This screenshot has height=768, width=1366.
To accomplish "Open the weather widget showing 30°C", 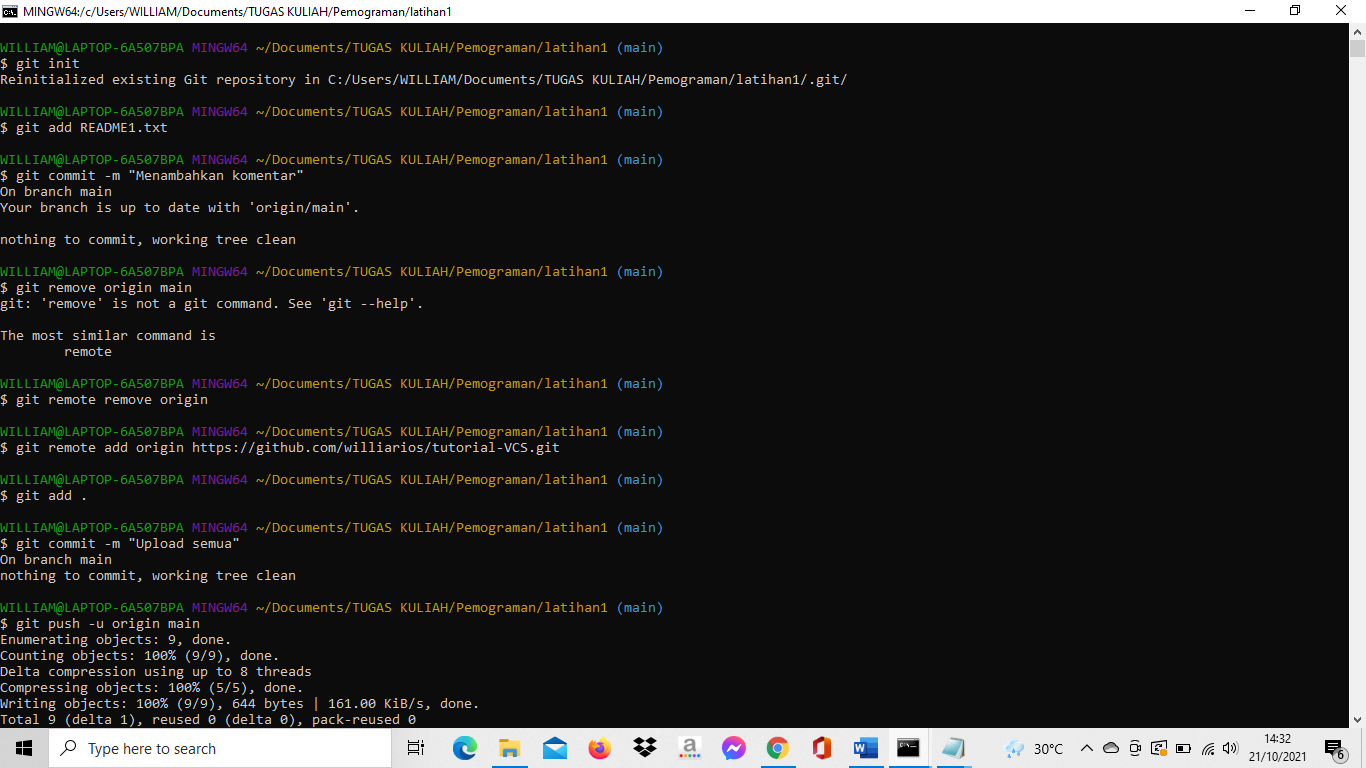I will pos(1034,748).
